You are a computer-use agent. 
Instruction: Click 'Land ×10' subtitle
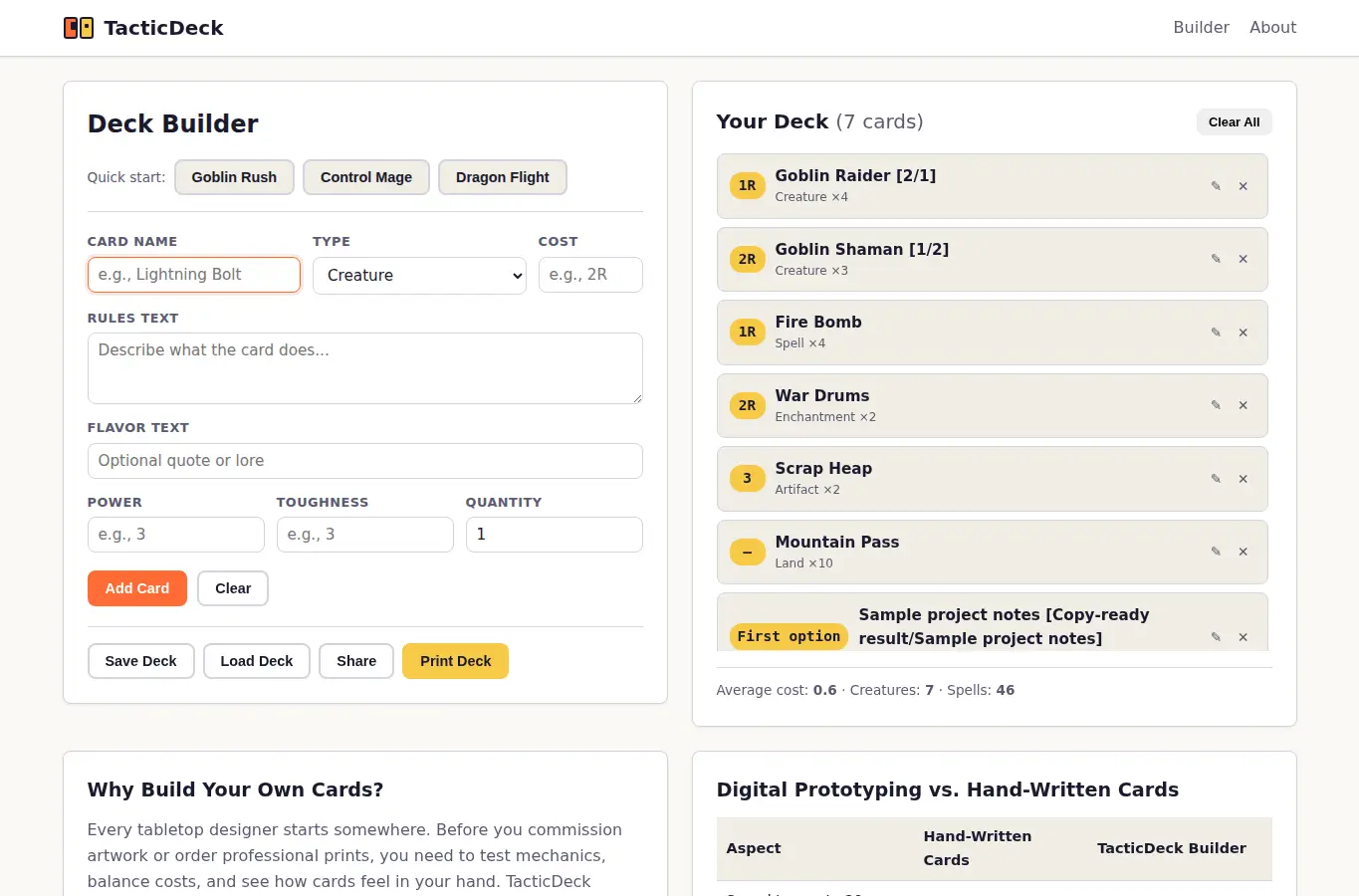[803, 563]
